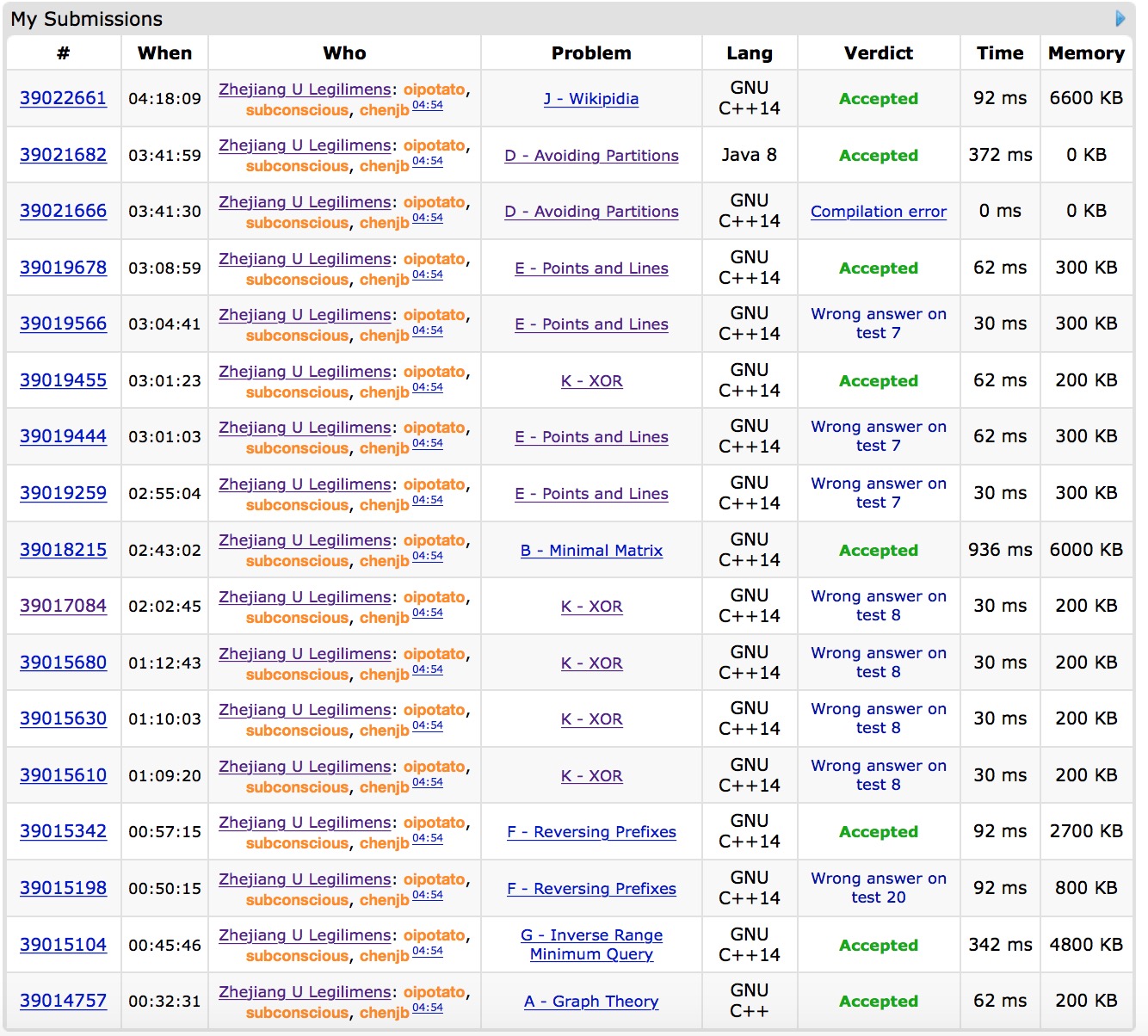The height and width of the screenshot is (1036, 1148).
Task: Click the blue arrow beside My Submissions
Action: (1120, 18)
